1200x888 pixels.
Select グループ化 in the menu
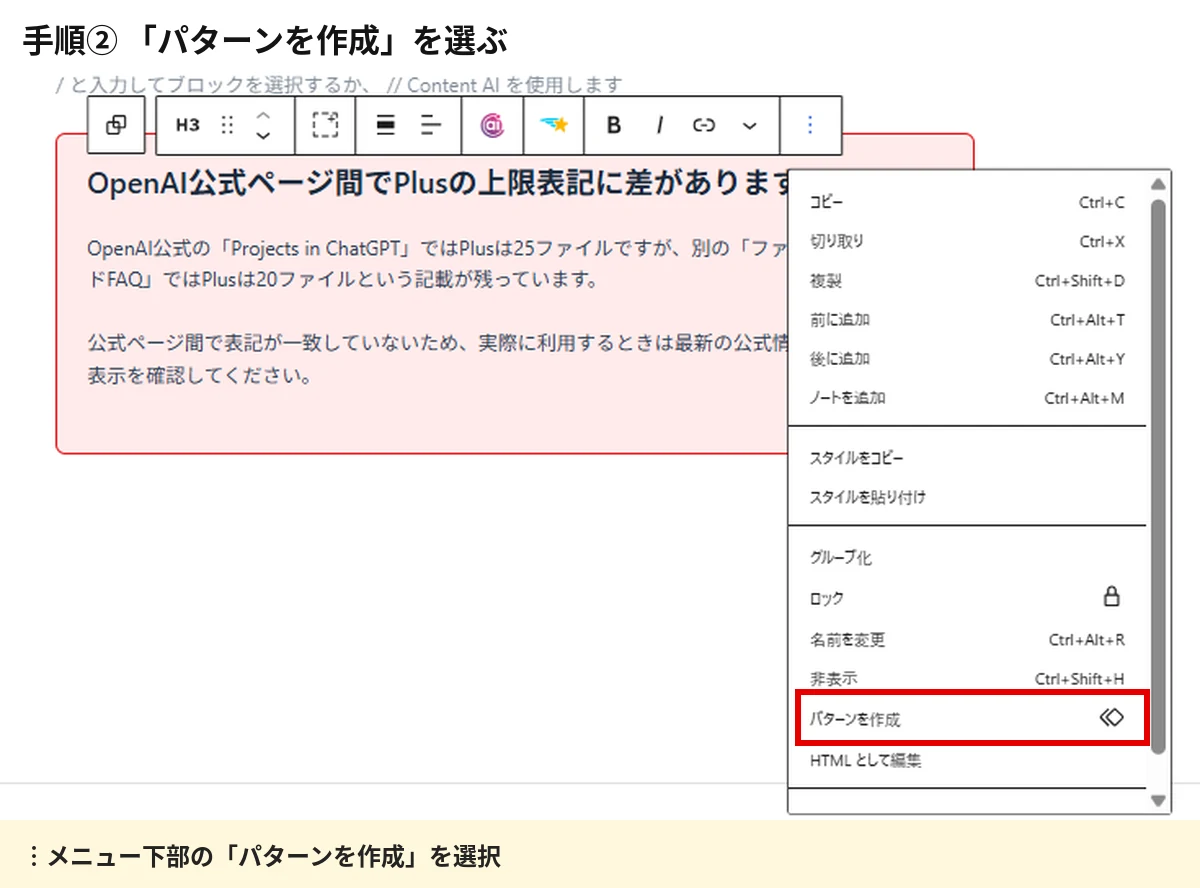(x=967, y=558)
